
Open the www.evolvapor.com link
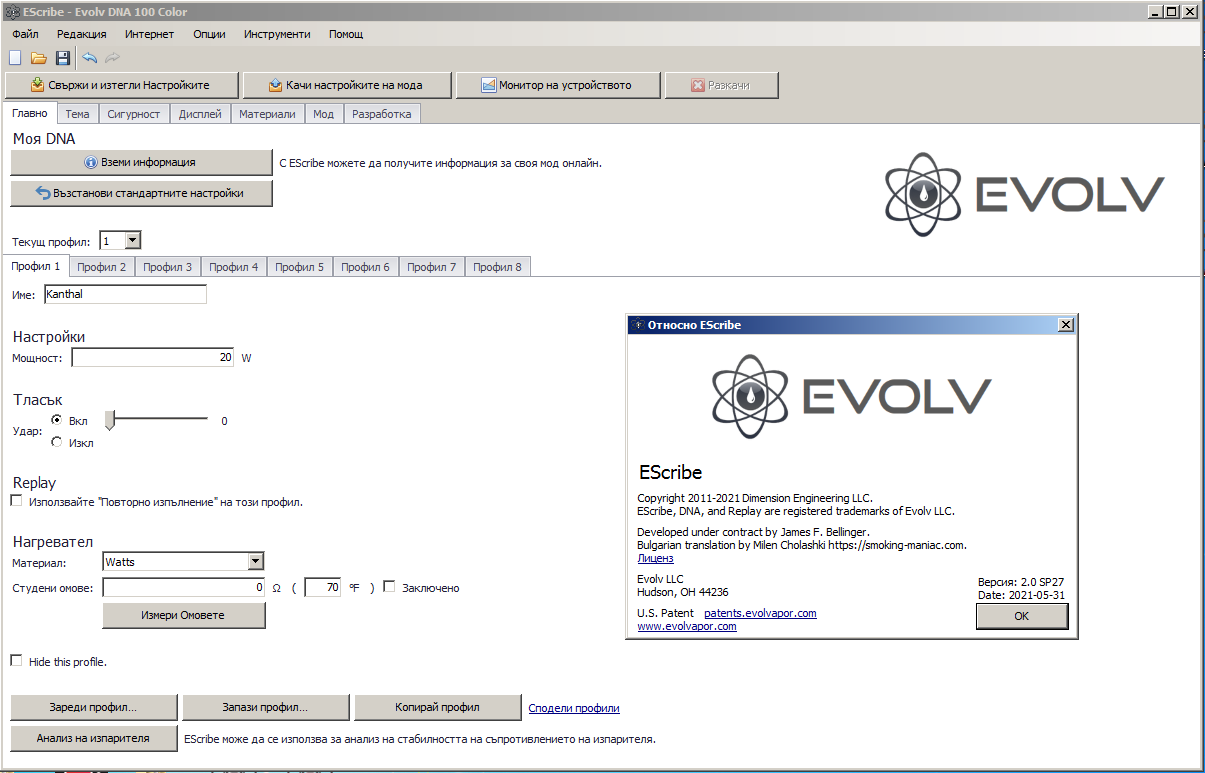[x=687, y=627]
